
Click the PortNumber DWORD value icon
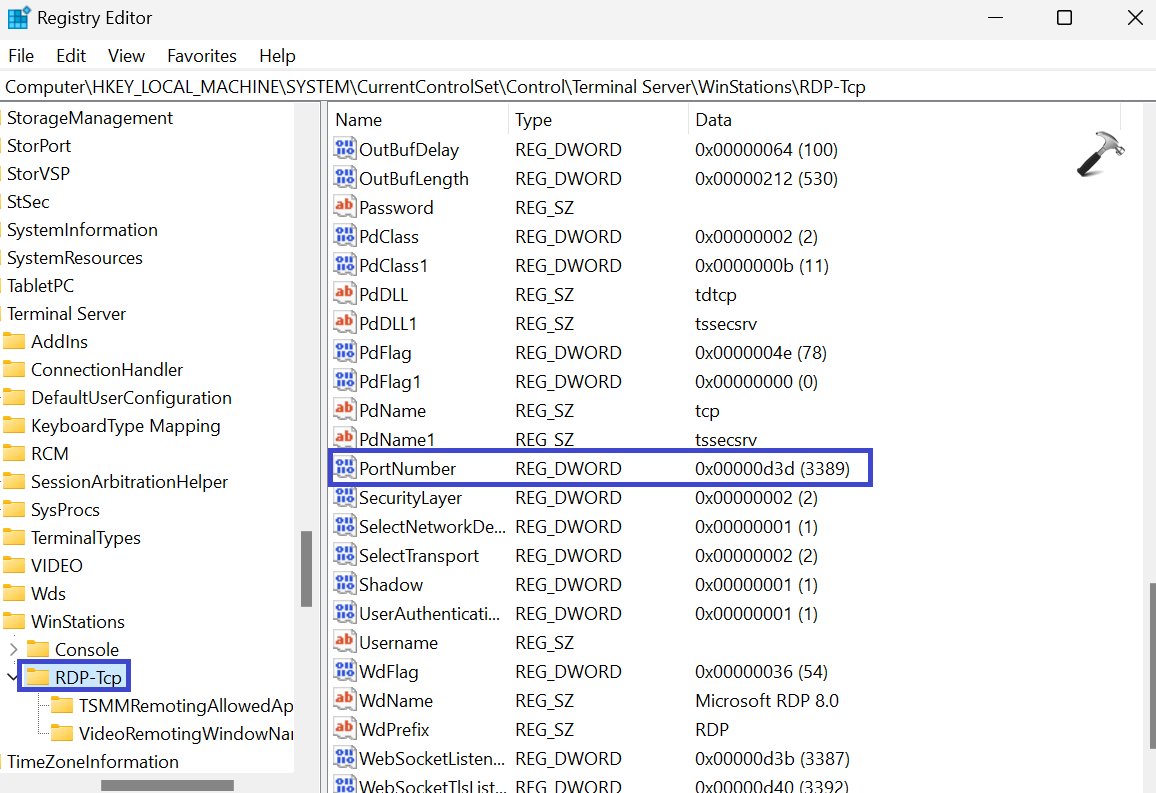point(345,468)
